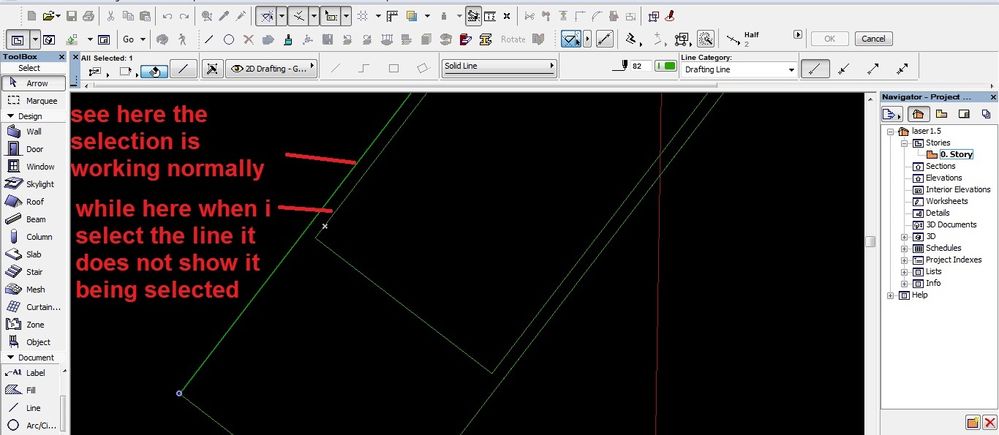
Task: Select the Door tool in ToolBox
Action: coord(33,149)
